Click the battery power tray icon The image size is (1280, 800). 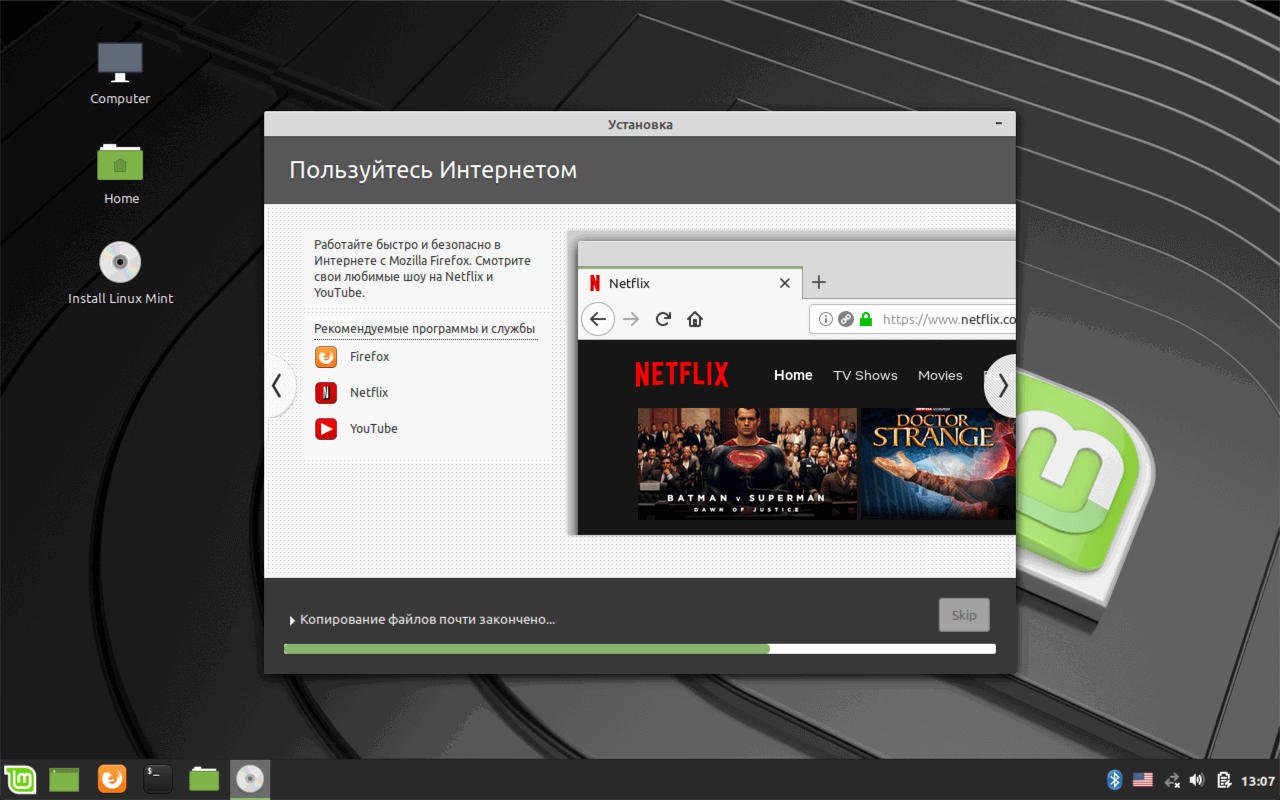pos(1223,780)
